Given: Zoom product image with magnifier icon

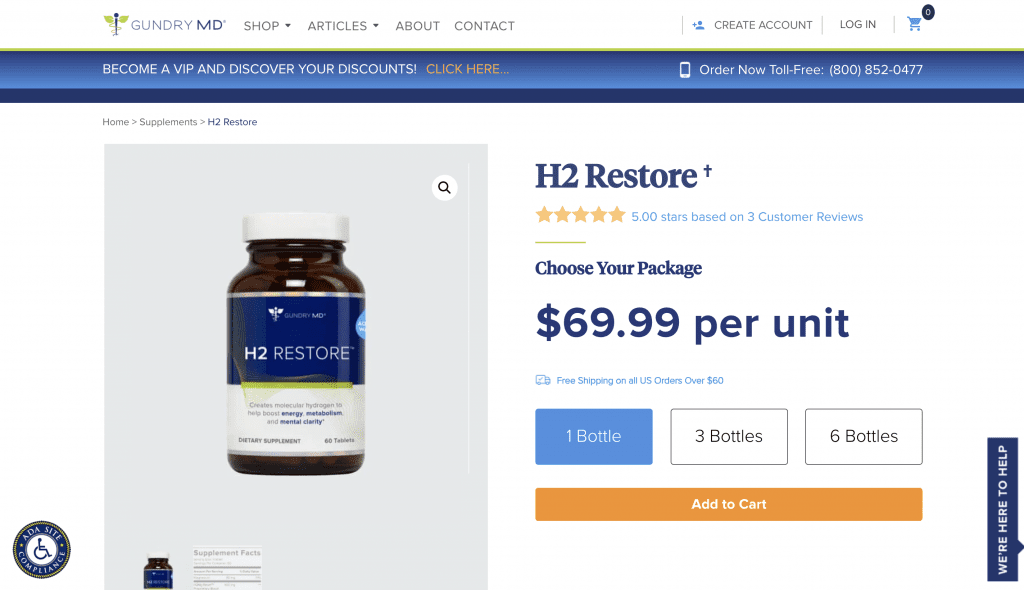Looking at the screenshot, I should [444, 188].
